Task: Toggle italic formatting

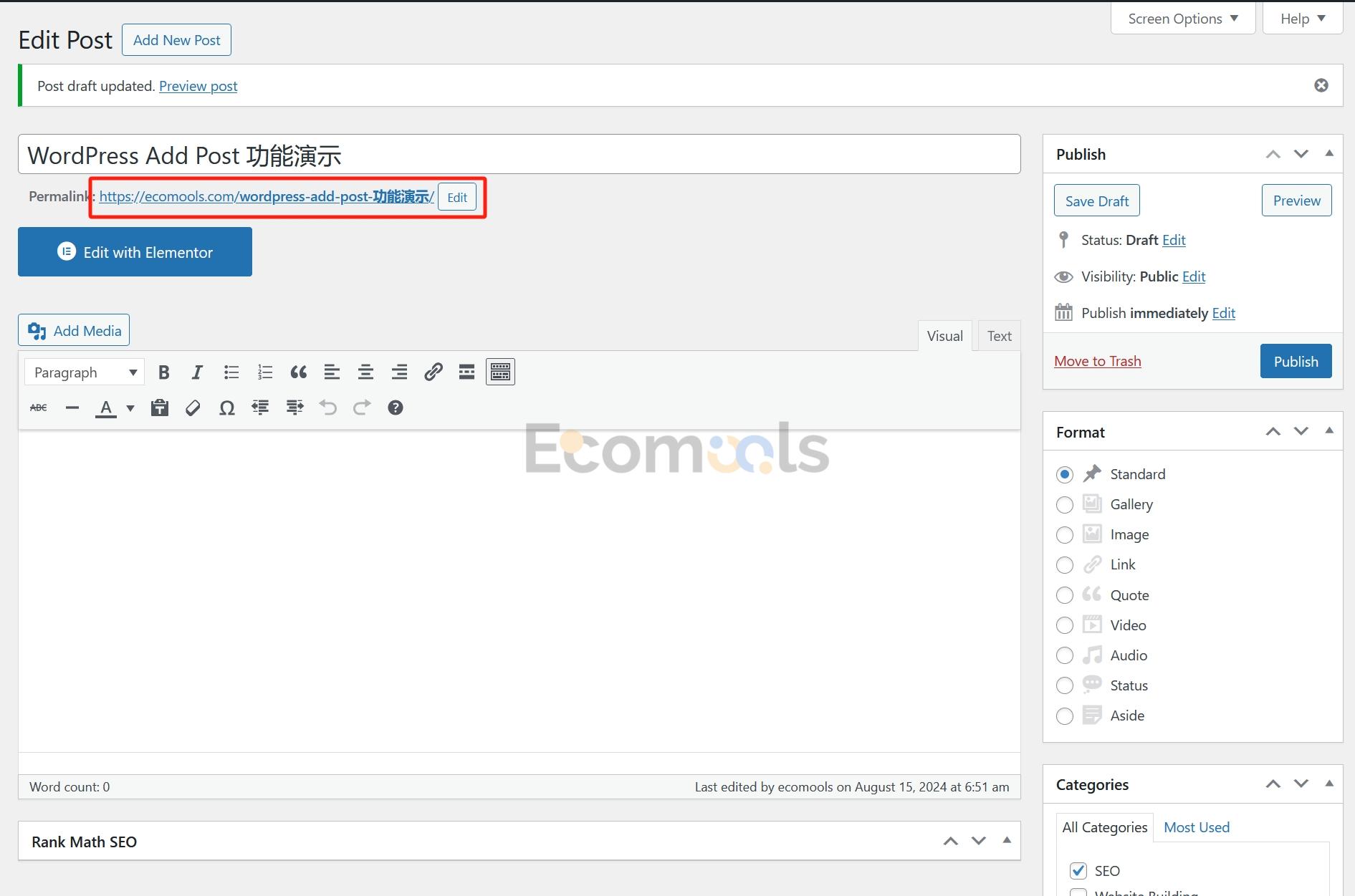Action: [x=197, y=372]
